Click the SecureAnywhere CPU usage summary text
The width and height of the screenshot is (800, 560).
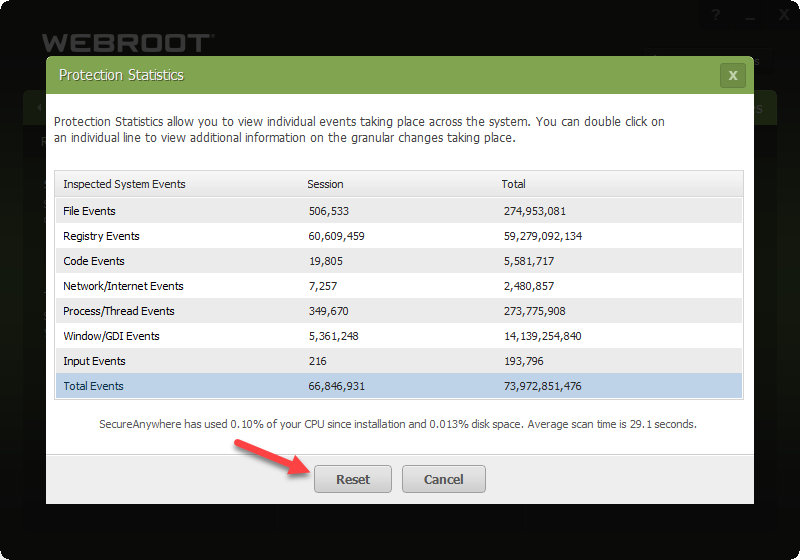click(397, 424)
